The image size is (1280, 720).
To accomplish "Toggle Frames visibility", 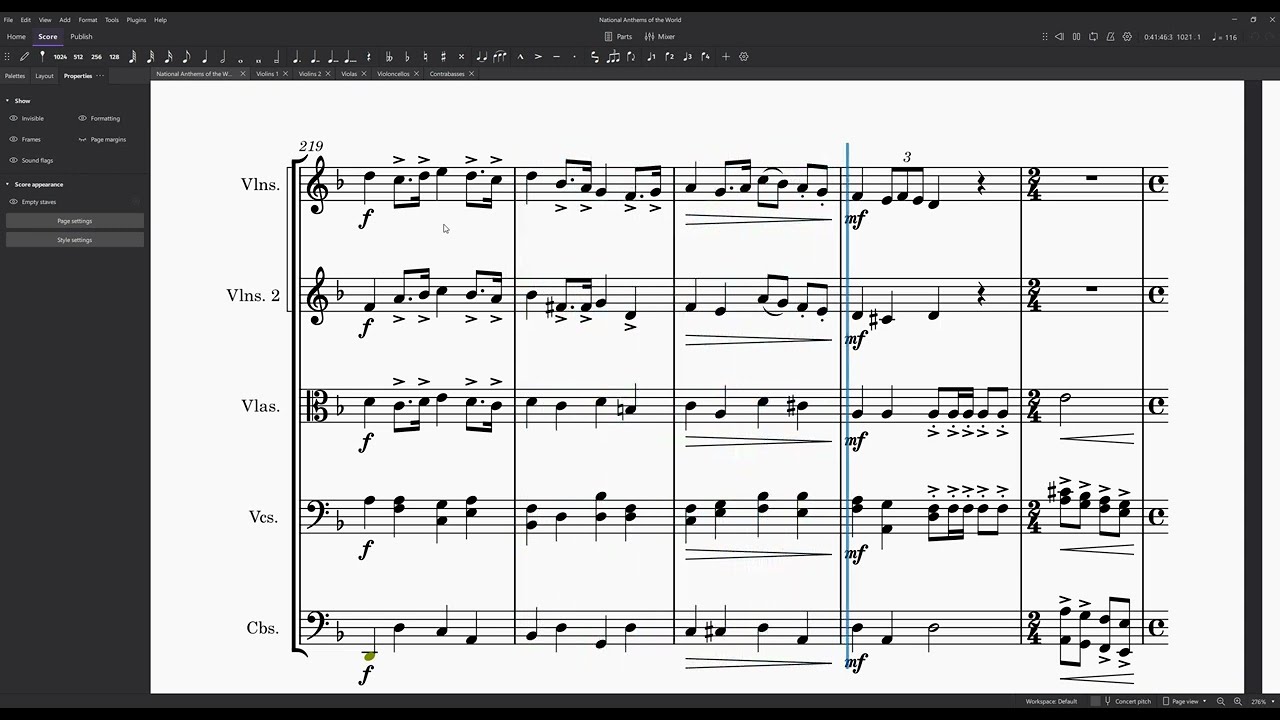I will (x=25, y=139).
